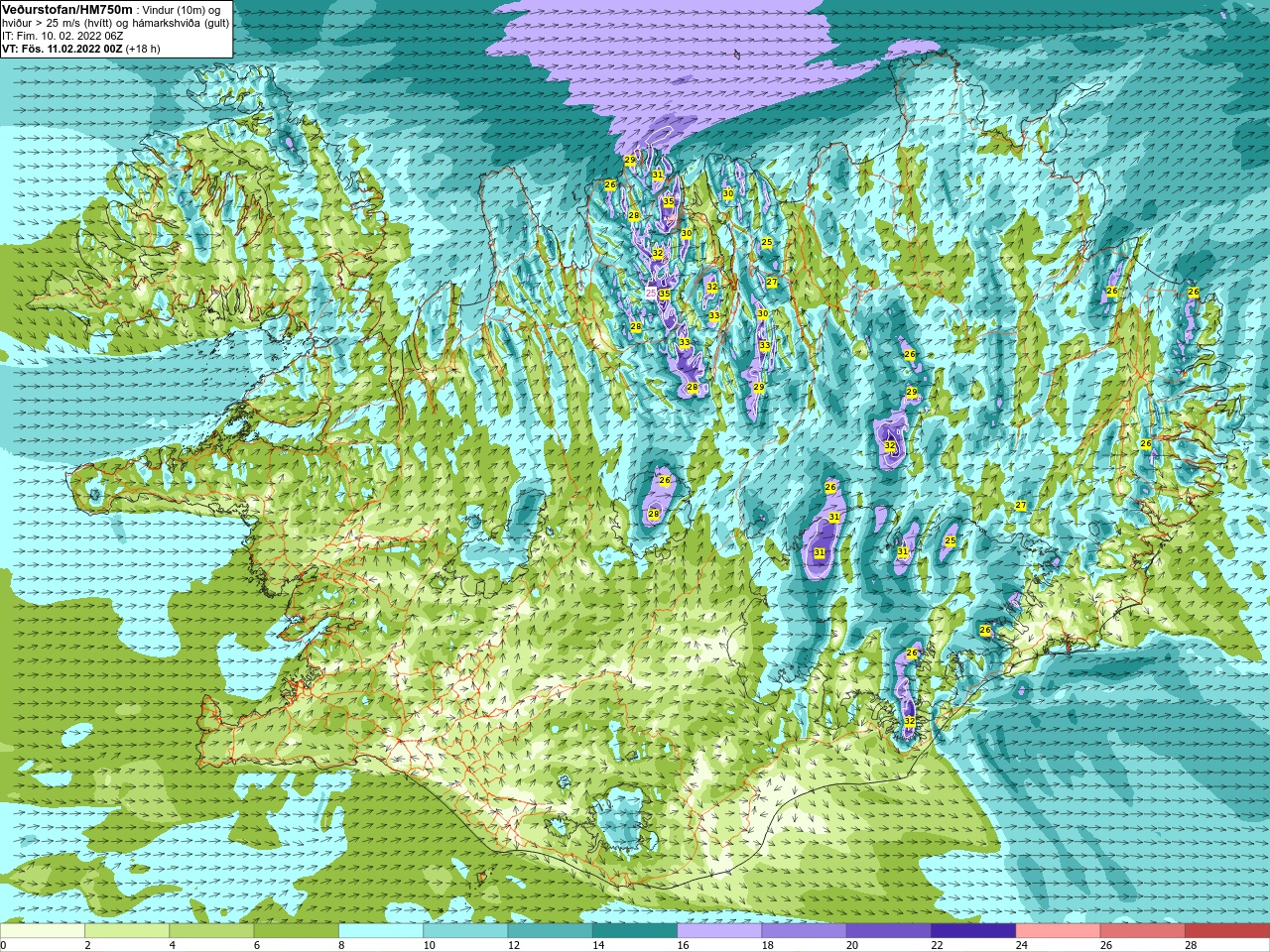Pick the 16–18 m/s light lavender legend swatch
This screenshot has height=952, width=1270.
click(719, 931)
